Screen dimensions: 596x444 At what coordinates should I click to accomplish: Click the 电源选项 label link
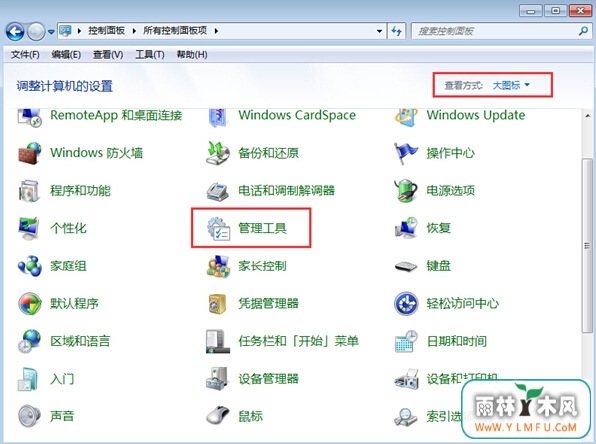(x=450, y=191)
